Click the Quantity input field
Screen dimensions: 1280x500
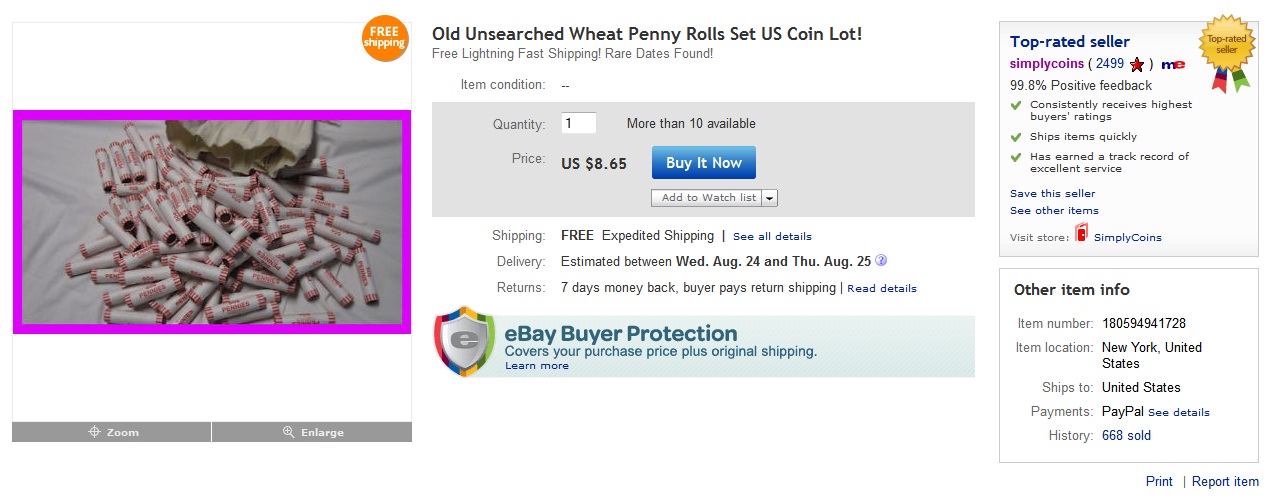[x=579, y=124]
